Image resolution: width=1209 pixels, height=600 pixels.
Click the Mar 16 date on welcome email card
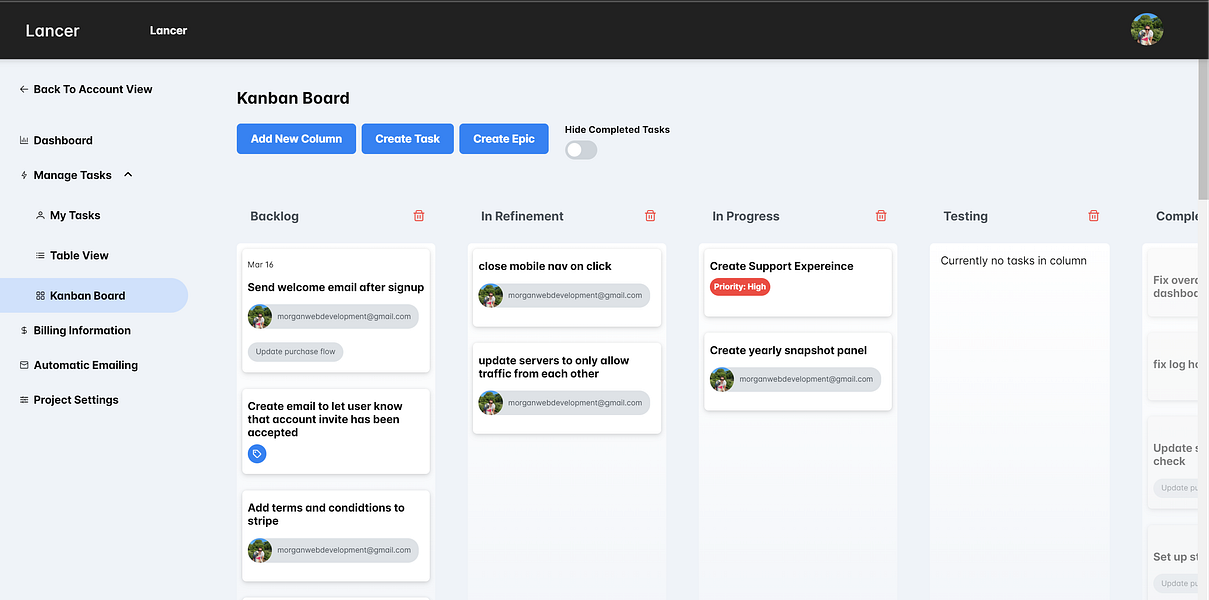(261, 265)
